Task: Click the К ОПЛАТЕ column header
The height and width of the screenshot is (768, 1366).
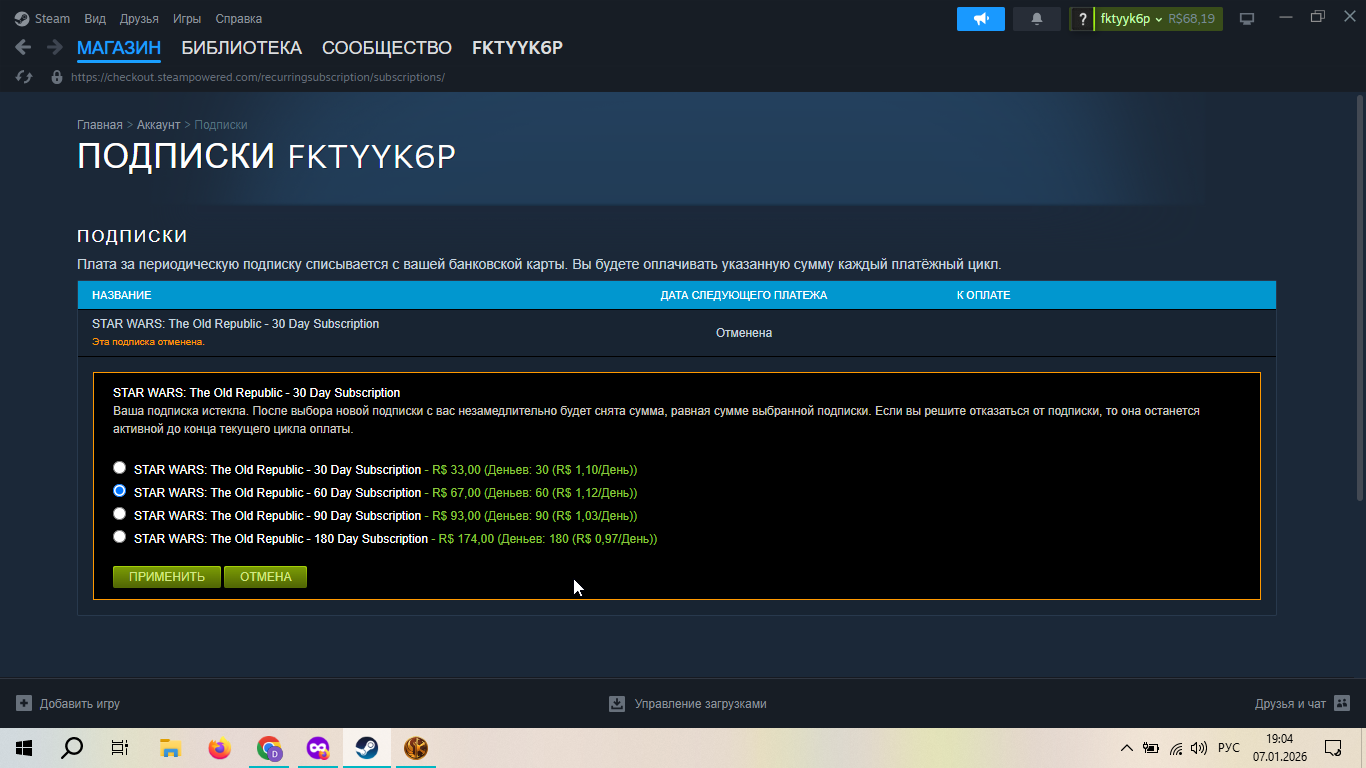Action: click(983, 296)
